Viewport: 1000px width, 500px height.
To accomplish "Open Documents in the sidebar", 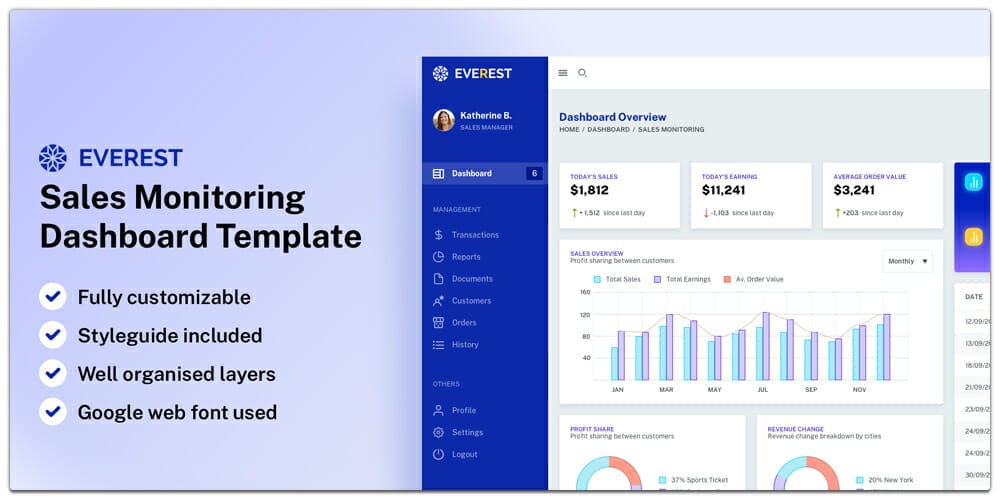I will (472, 279).
